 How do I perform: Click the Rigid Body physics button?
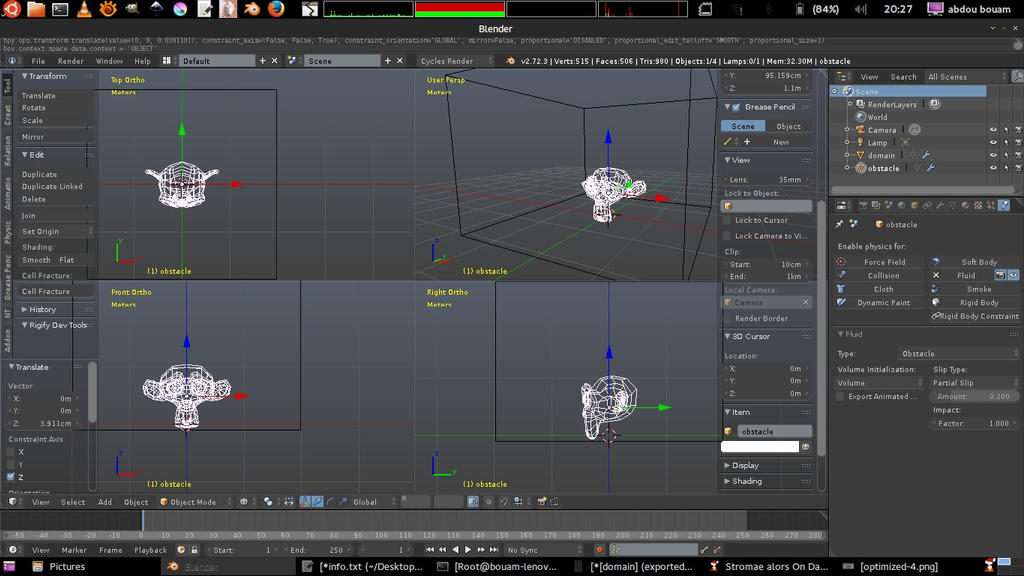[974, 302]
